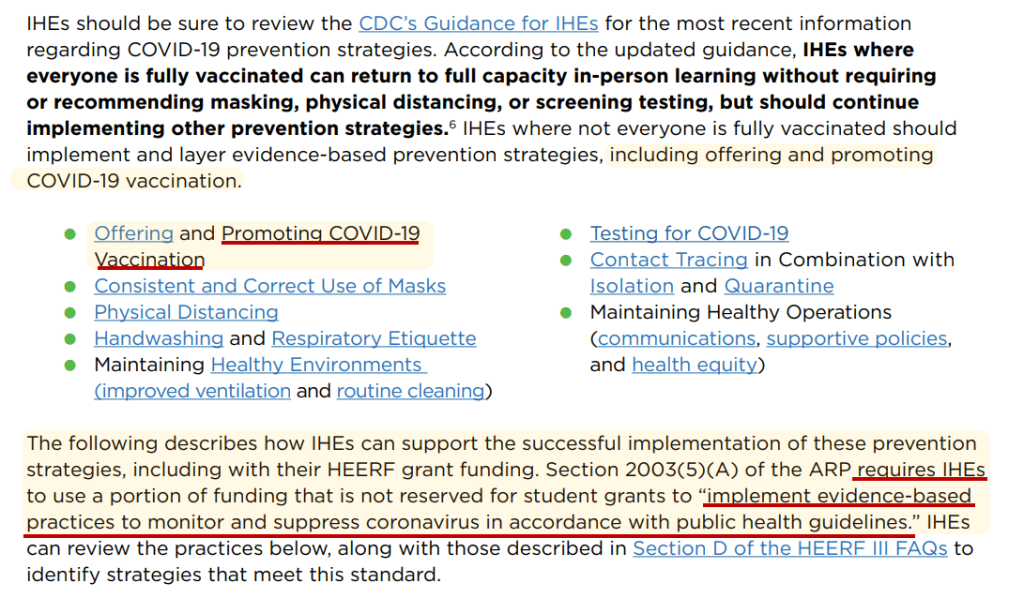Click the Handwashing link
1024x613 pixels.
(159, 338)
